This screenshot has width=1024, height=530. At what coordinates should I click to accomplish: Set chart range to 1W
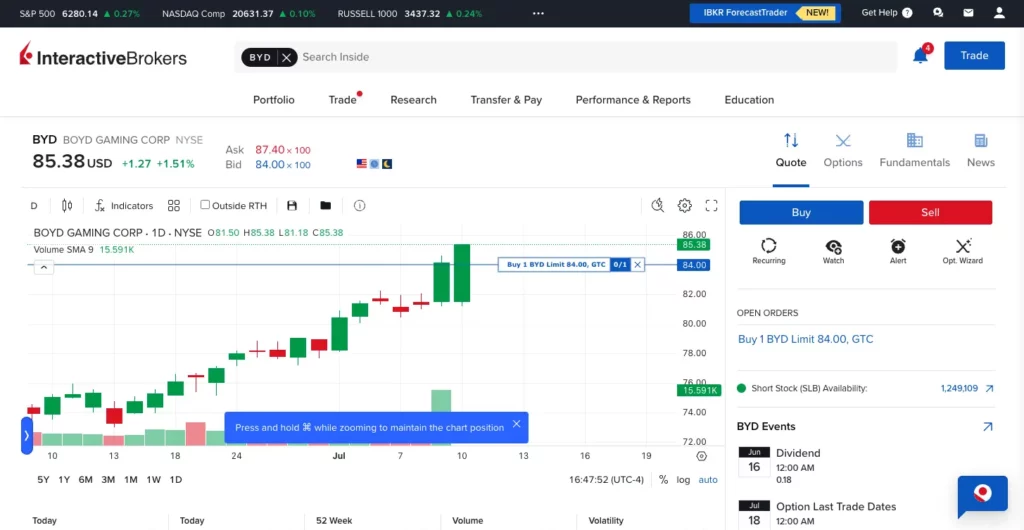point(153,480)
